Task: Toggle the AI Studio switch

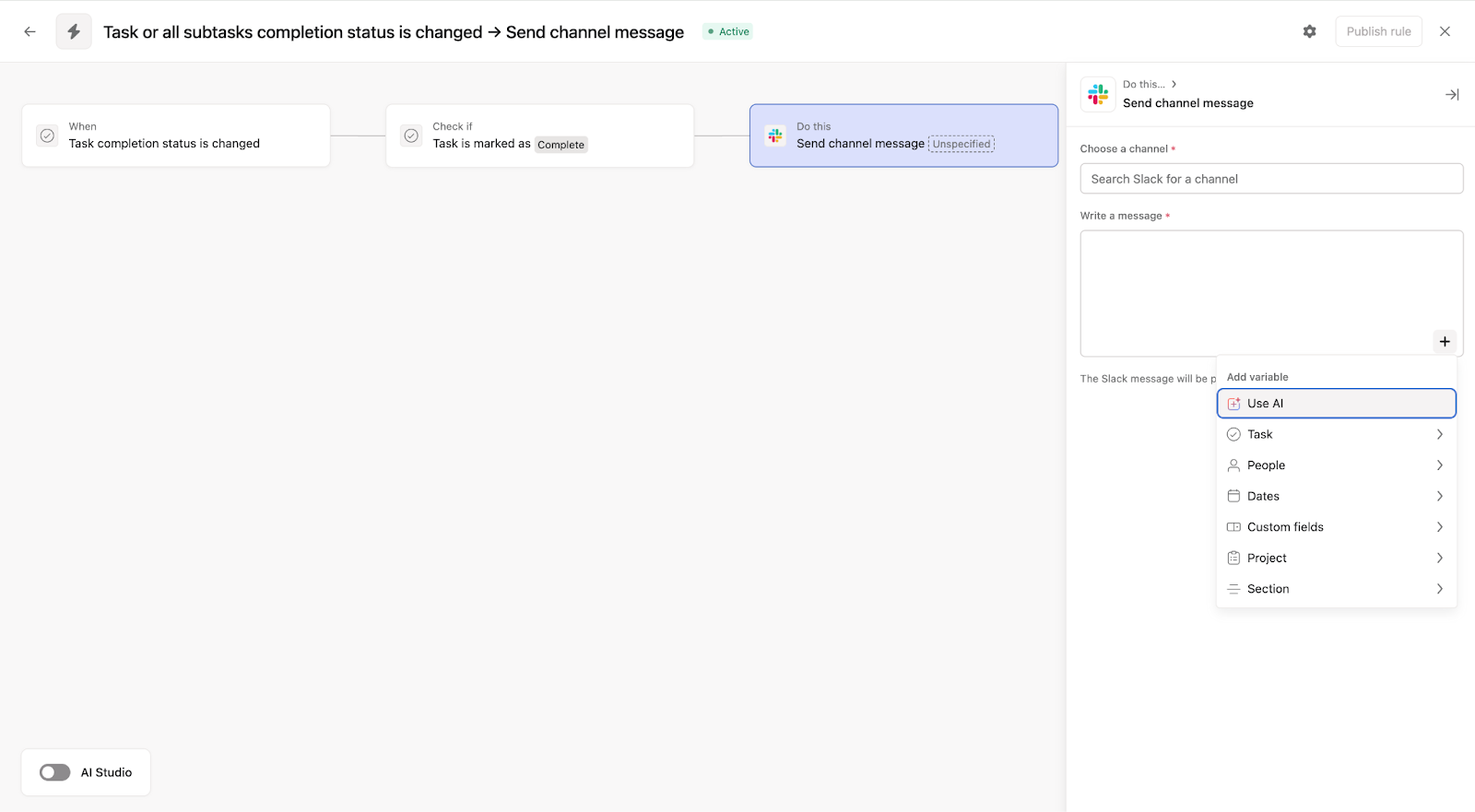Action: click(55, 772)
